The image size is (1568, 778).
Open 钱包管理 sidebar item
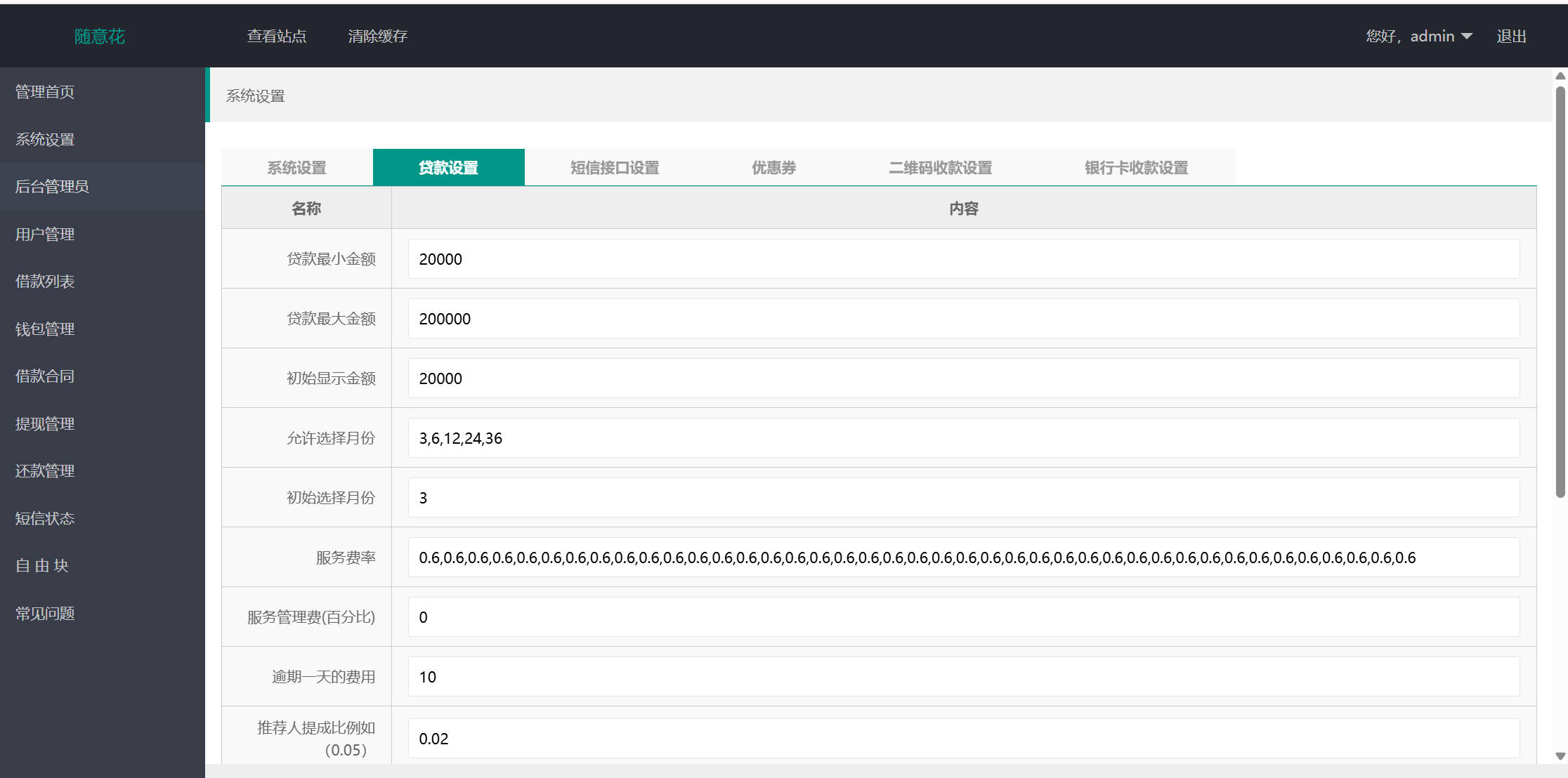(45, 329)
